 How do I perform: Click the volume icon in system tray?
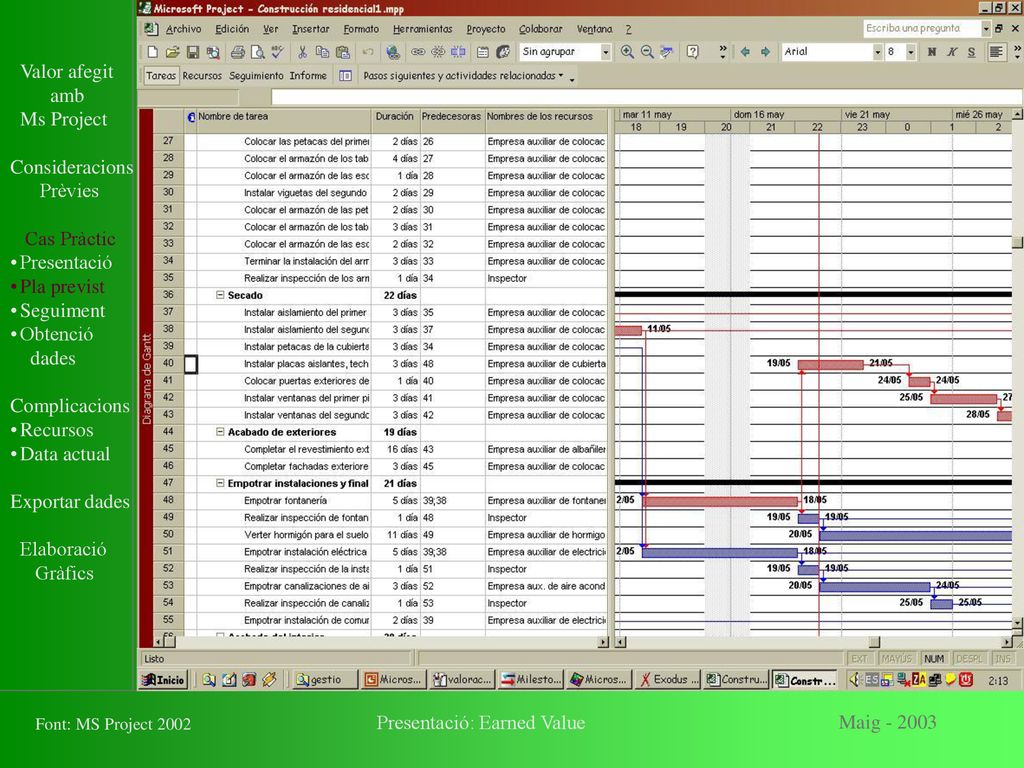click(x=855, y=679)
